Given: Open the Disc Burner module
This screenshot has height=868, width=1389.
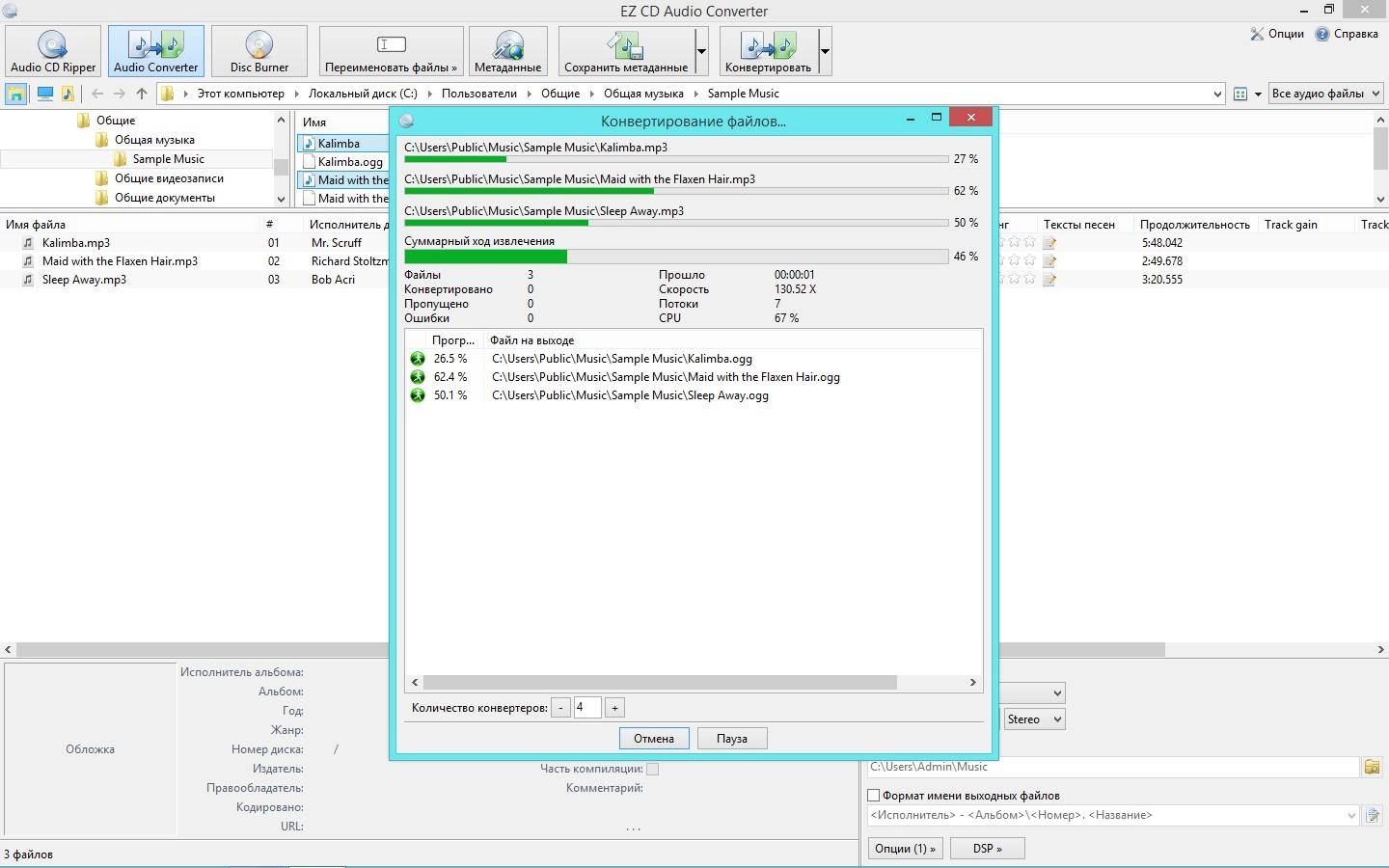Looking at the screenshot, I should 259,51.
